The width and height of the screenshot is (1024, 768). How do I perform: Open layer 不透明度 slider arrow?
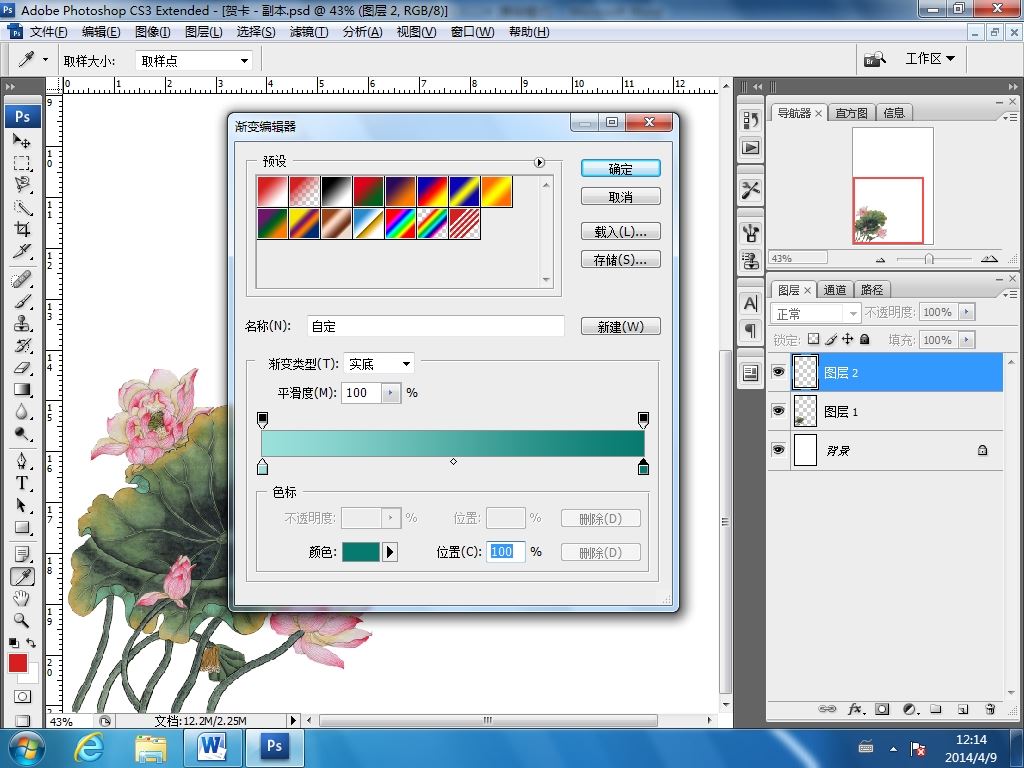(x=967, y=312)
